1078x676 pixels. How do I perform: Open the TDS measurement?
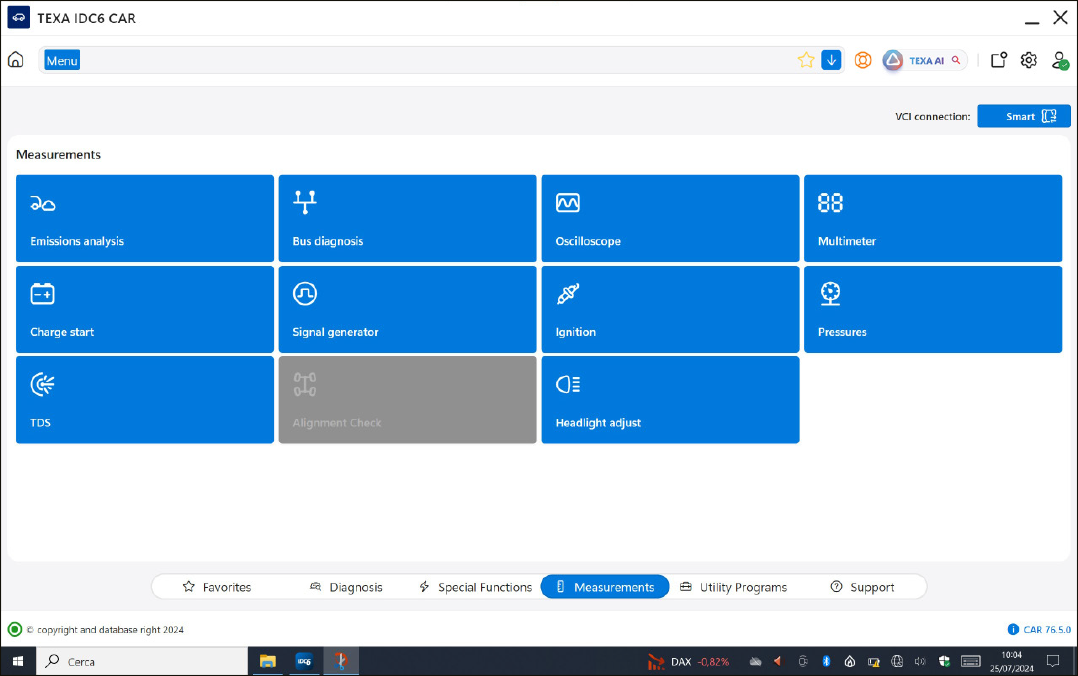click(x=145, y=399)
